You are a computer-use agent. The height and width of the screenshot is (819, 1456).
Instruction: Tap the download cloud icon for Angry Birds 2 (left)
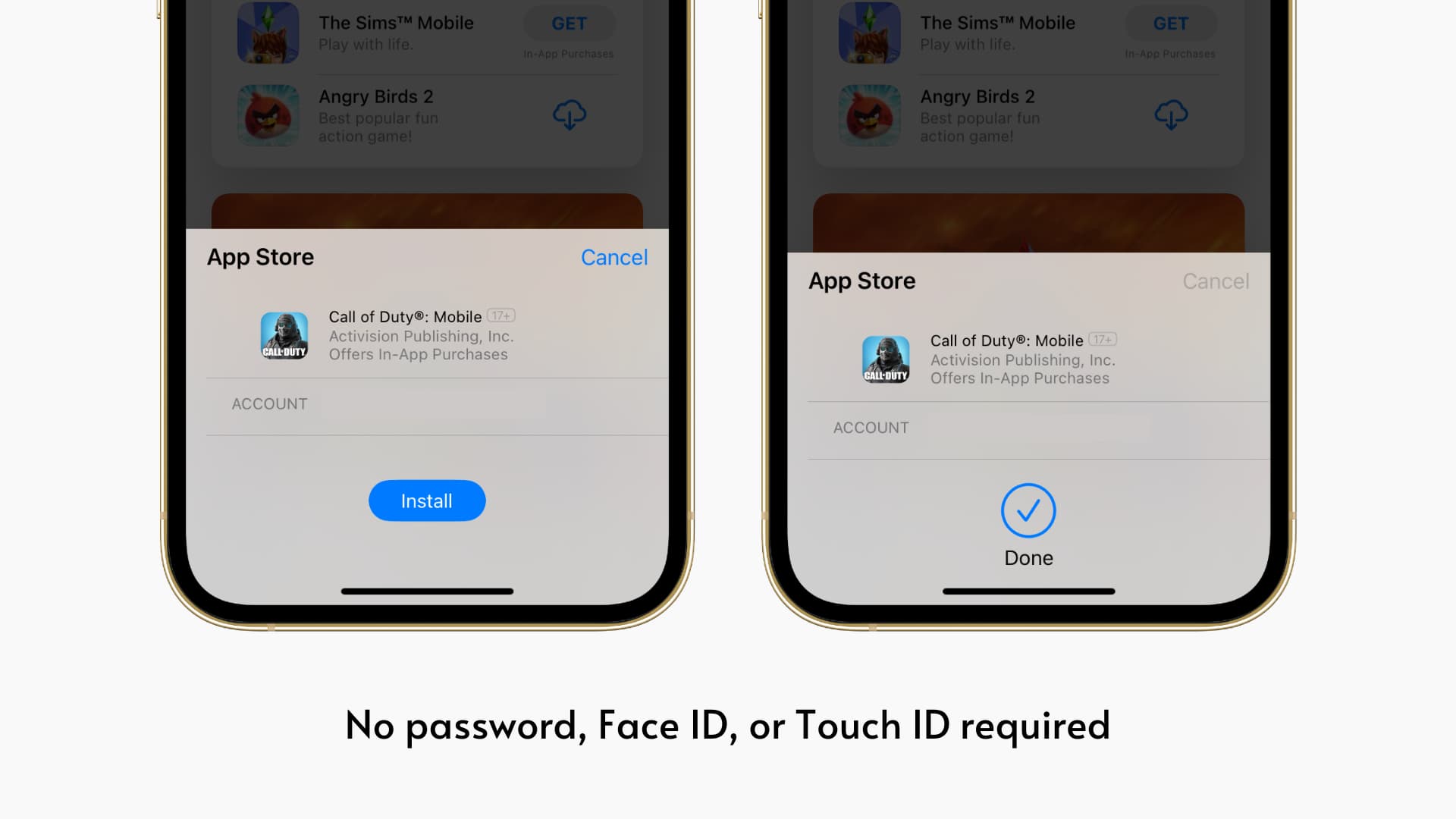(569, 112)
